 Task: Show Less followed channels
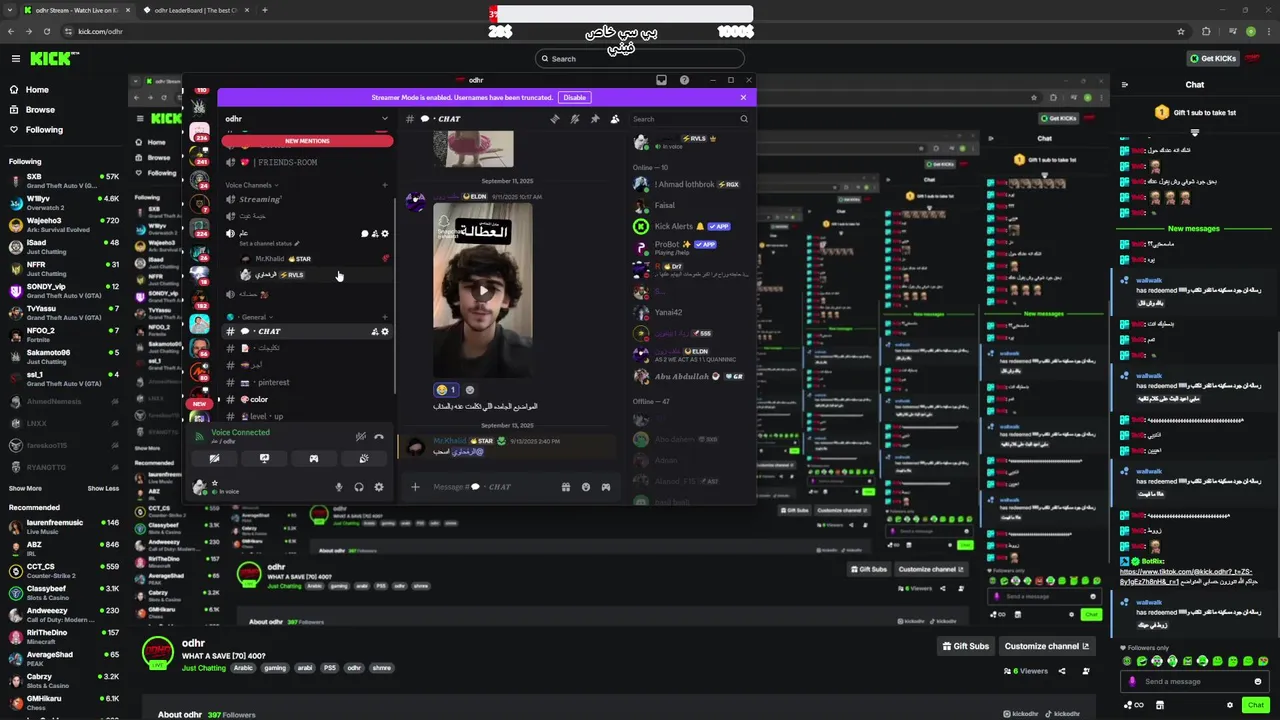[x=103, y=488]
